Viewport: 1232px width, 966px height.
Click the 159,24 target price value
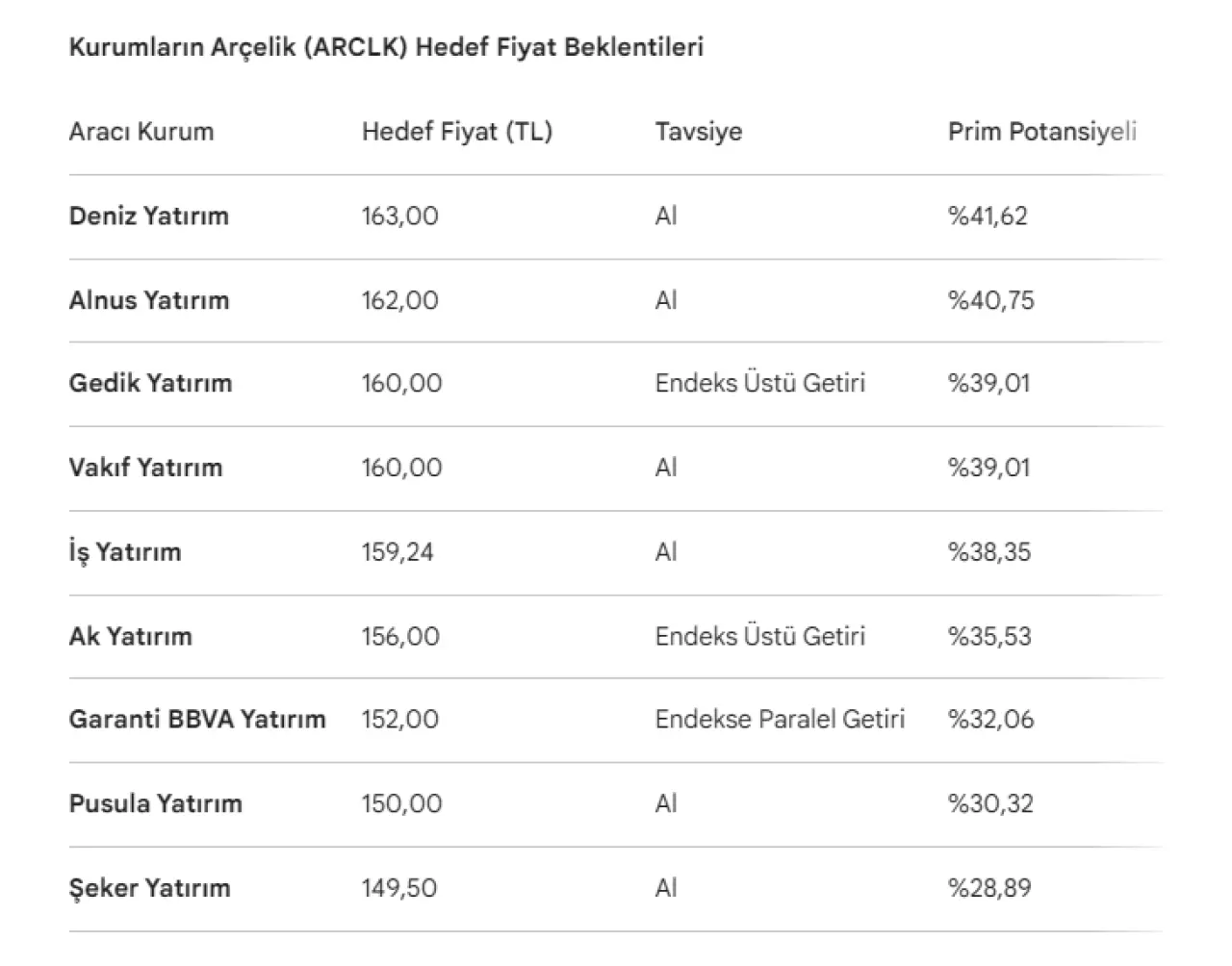(x=398, y=552)
